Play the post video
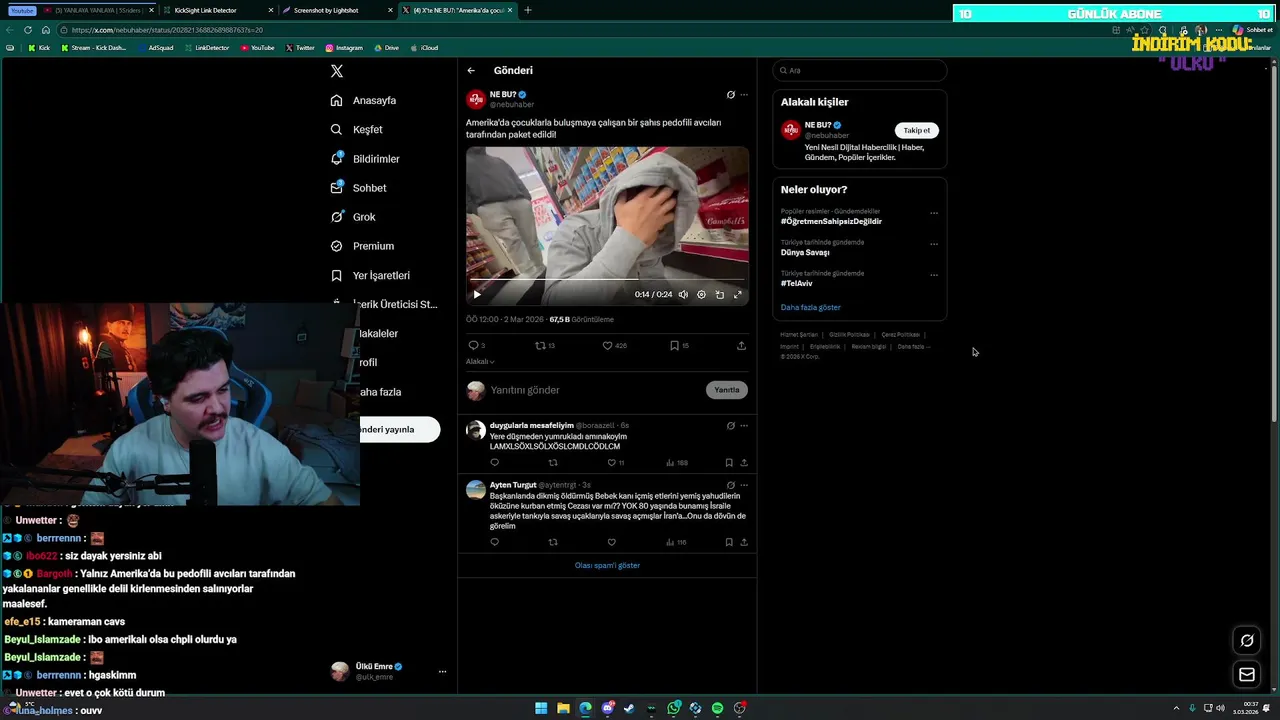1280x720 pixels. [x=477, y=294]
